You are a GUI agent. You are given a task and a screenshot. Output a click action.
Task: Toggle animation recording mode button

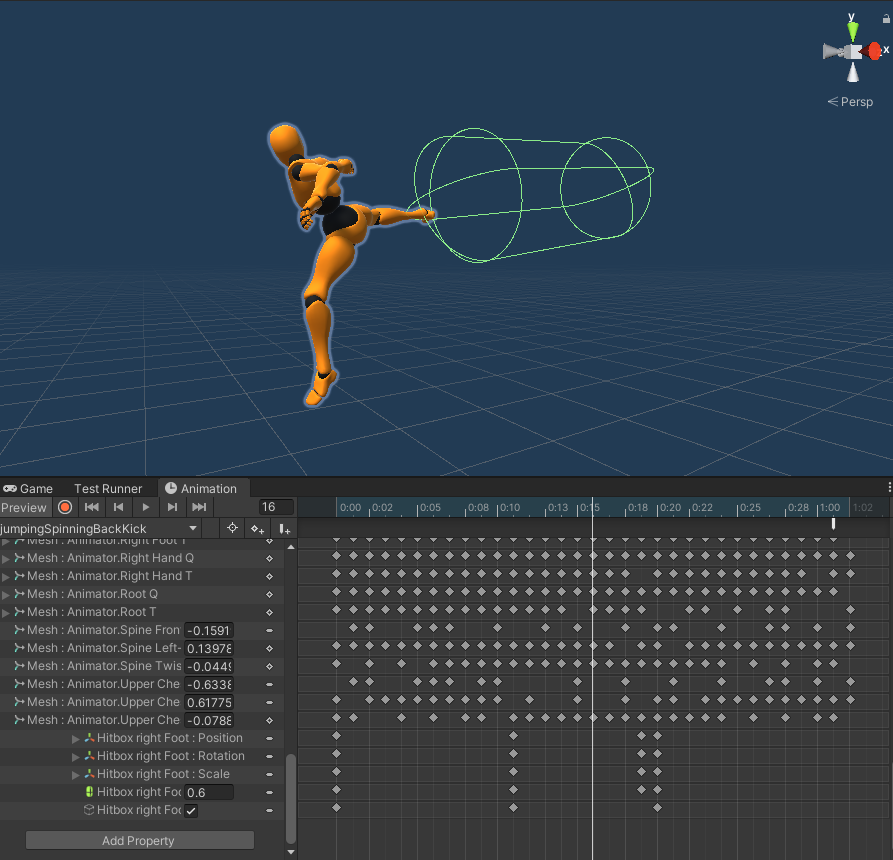tap(65, 507)
